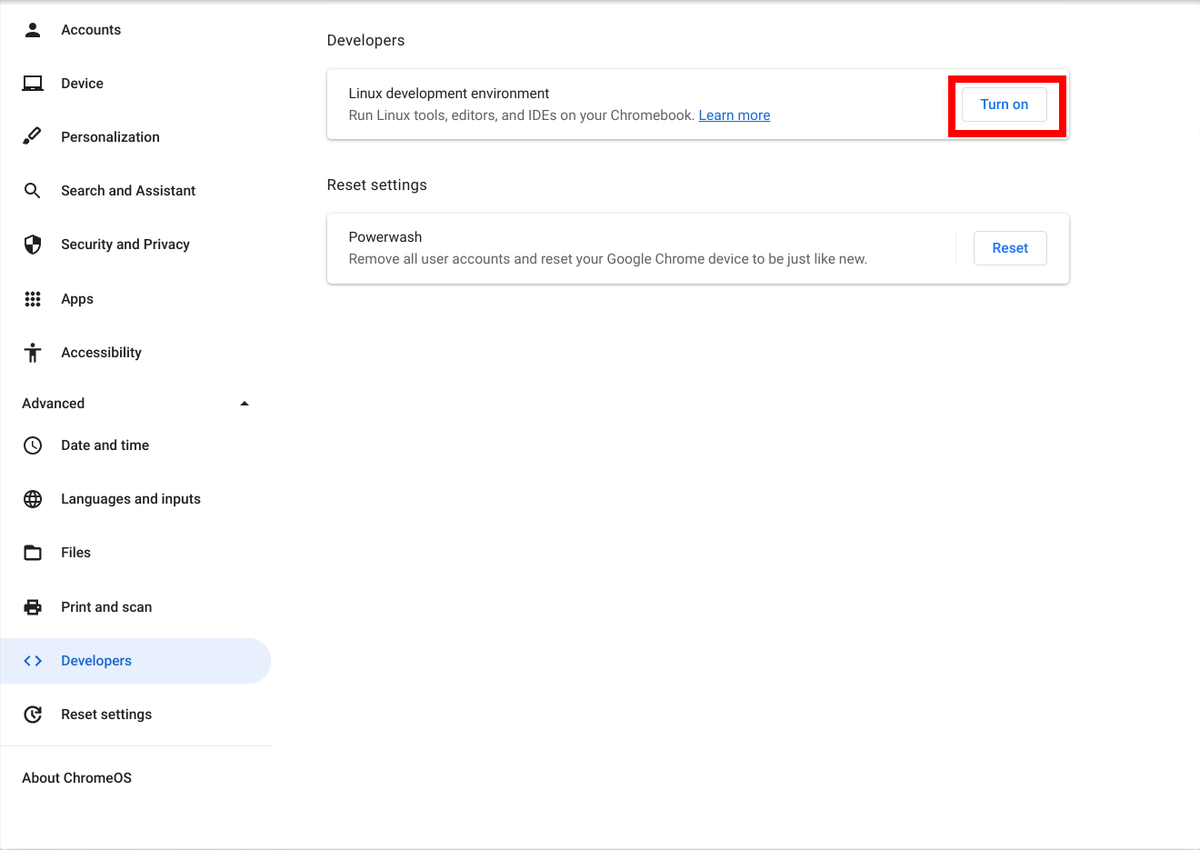
Task: Open About ChromeOS
Action: (76, 777)
